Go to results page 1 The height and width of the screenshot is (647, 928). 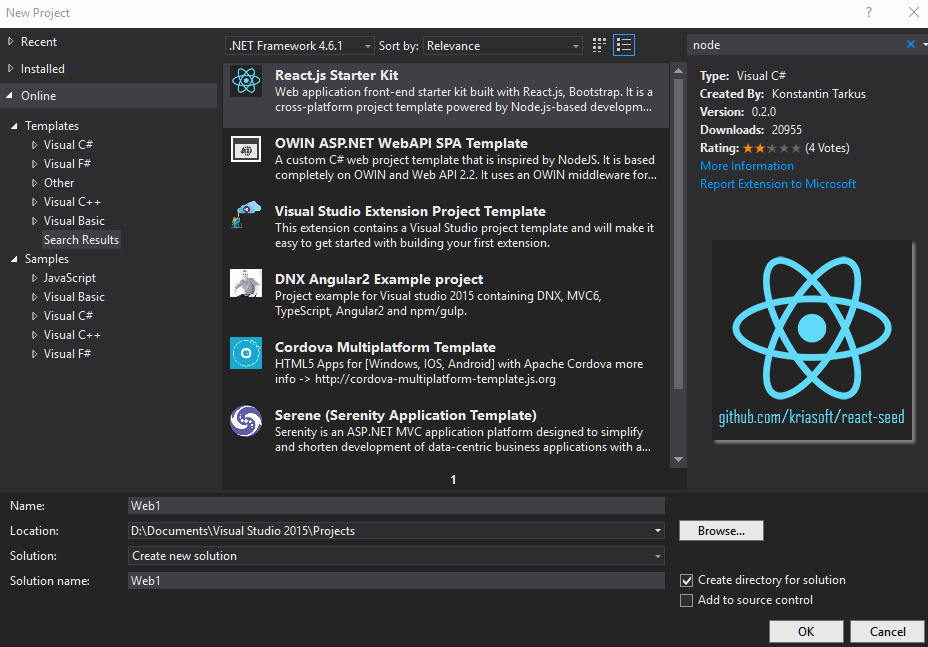click(x=453, y=480)
